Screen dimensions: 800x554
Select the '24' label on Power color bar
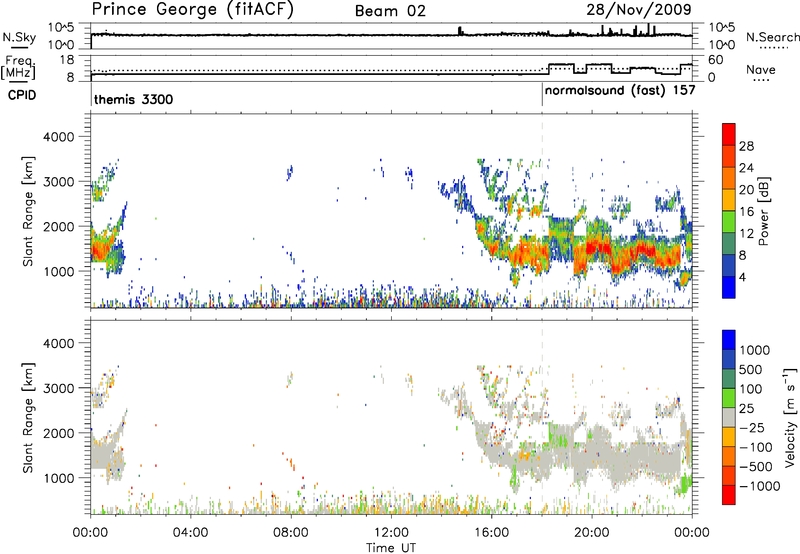[746, 168]
